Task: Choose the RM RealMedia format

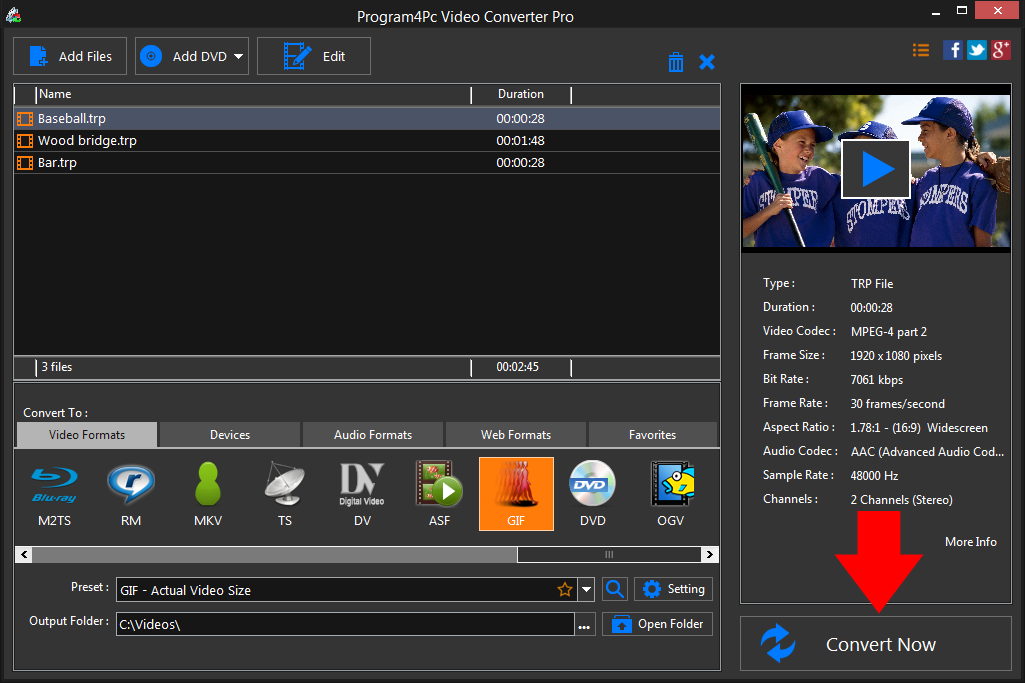Action: tap(130, 493)
